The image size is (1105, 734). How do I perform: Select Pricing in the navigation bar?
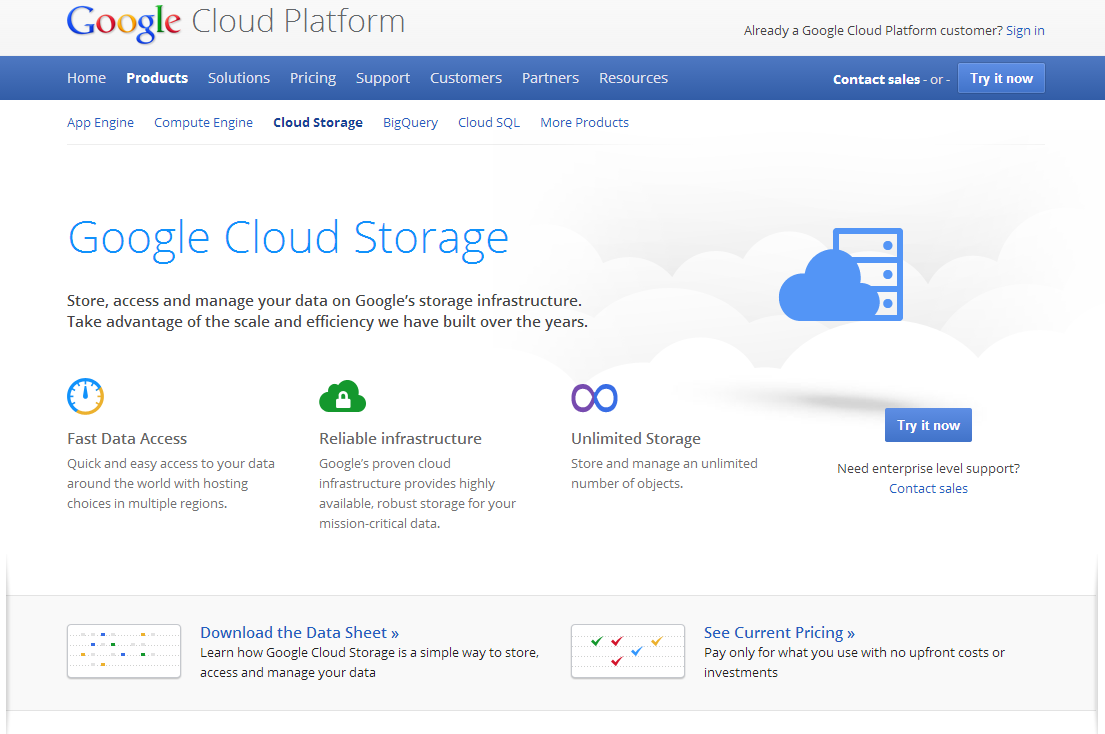pyautogui.click(x=313, y=78)
